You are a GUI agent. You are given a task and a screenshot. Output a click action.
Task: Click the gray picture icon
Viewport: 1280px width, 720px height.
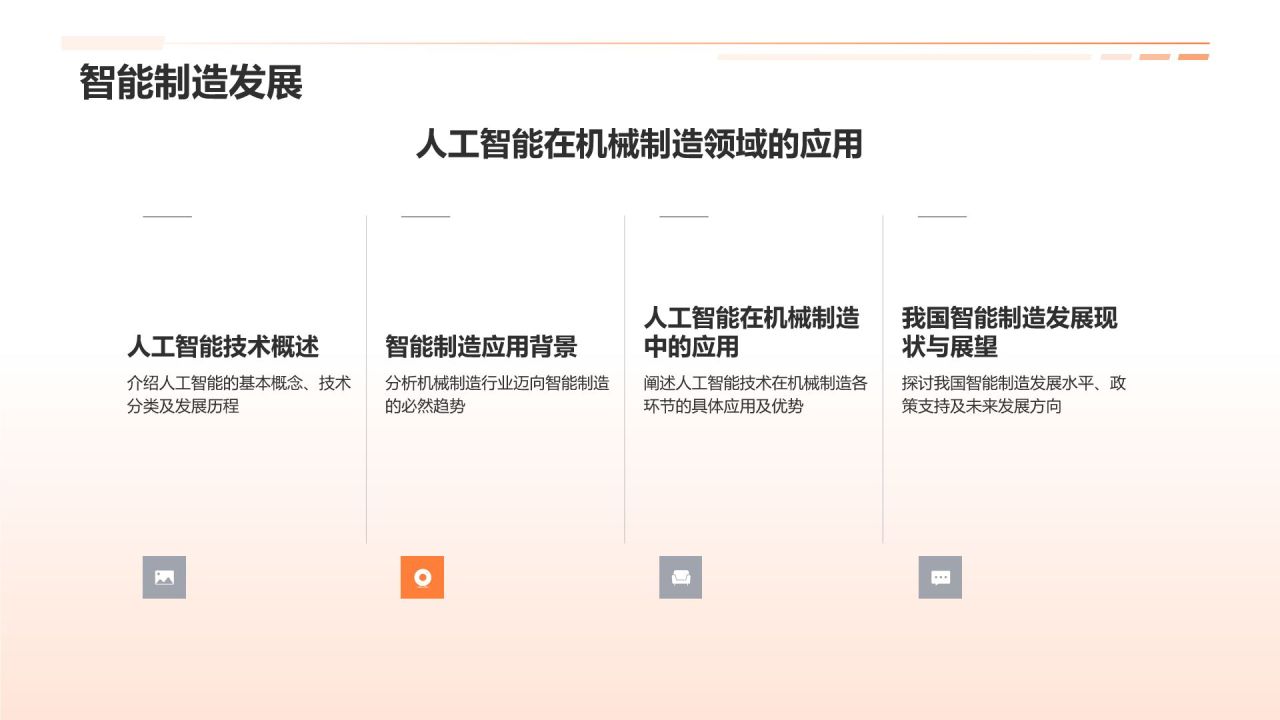pyautogui.click(x=164, y=577)
